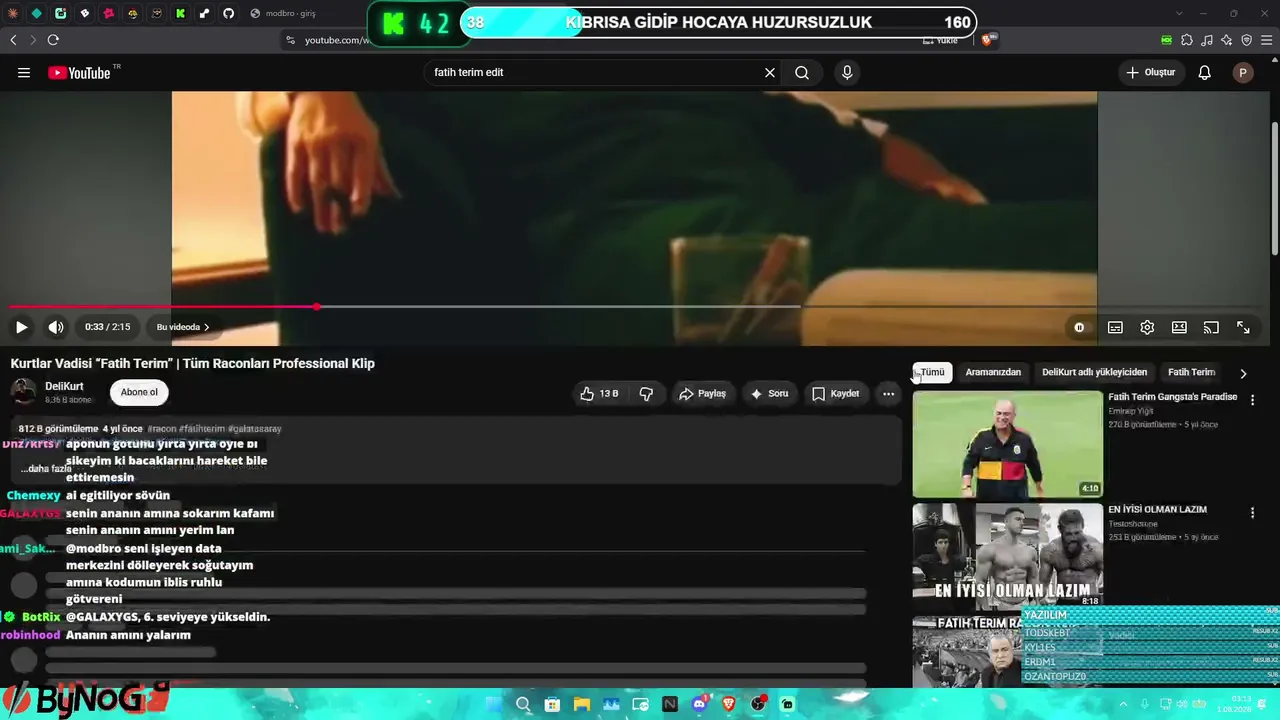Open OBS Studio from the taskbar
This screenshot has height=720, width=1280.
758,704
